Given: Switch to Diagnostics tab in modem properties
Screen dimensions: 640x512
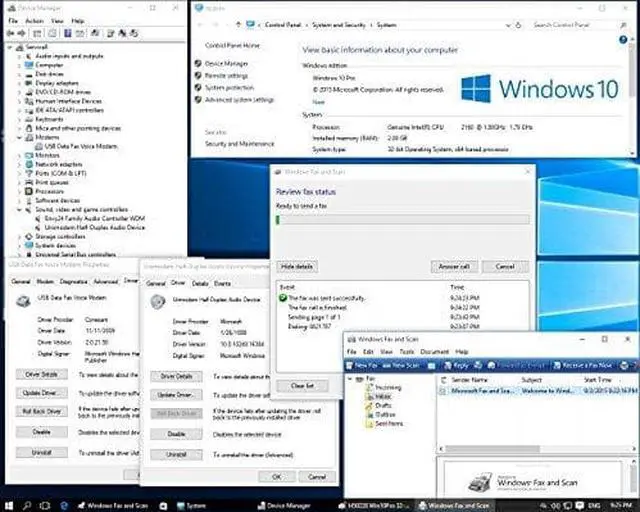Looking at the screenshot, I should (73, 281).
